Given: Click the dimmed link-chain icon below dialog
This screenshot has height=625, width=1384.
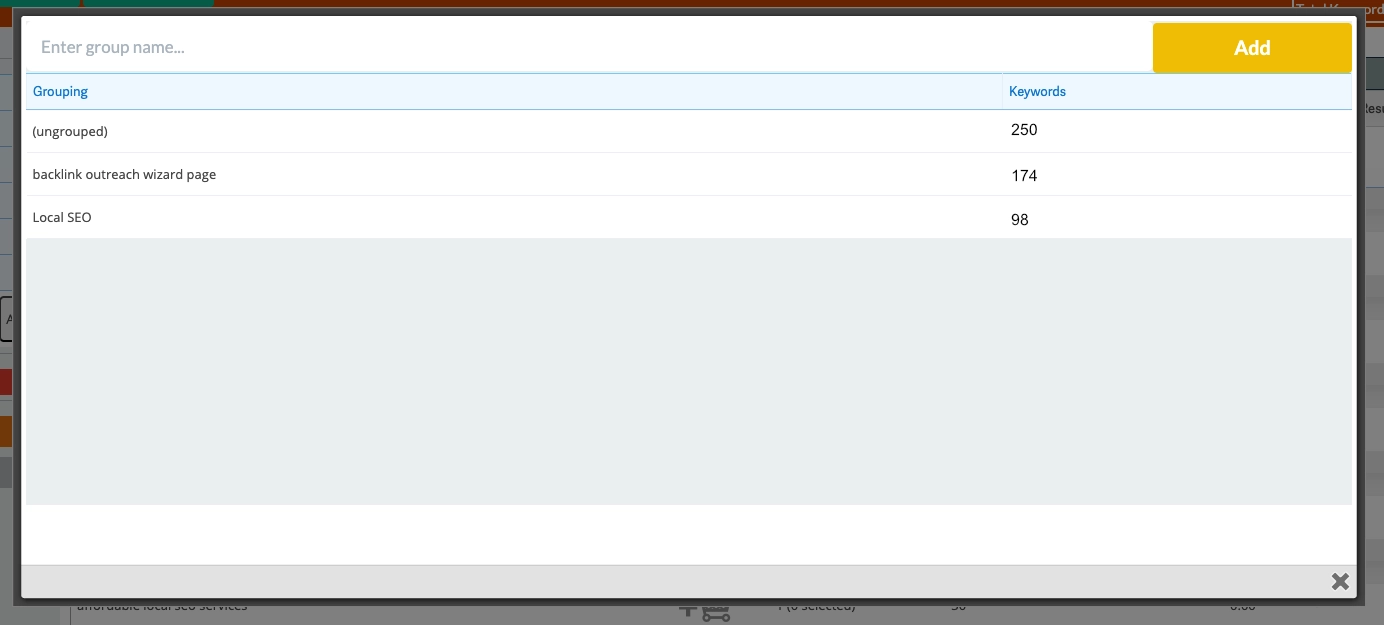Looking at the screenshot, I should tap(716, 612).
